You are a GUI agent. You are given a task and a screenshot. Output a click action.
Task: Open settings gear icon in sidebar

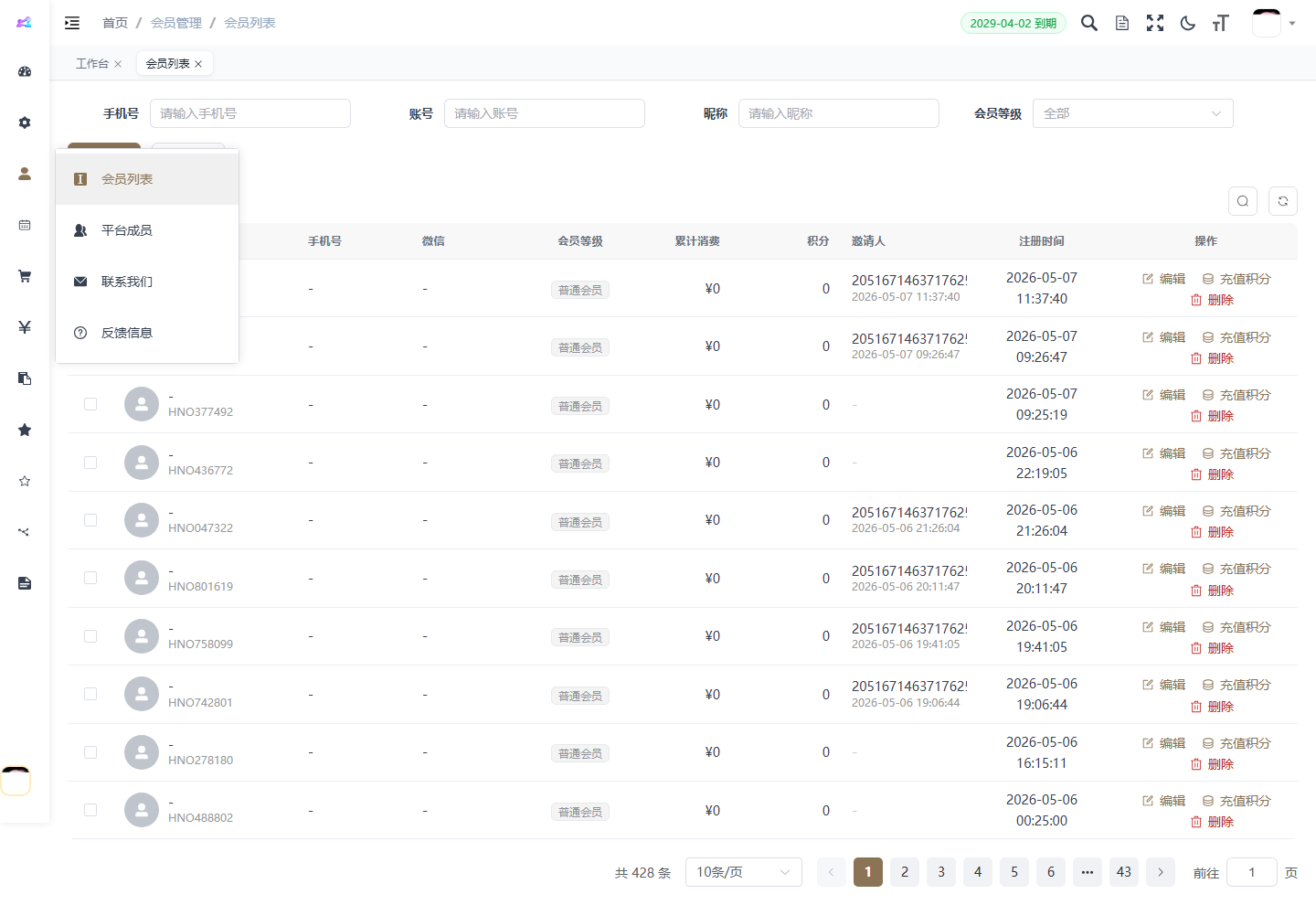coord(25,122)
